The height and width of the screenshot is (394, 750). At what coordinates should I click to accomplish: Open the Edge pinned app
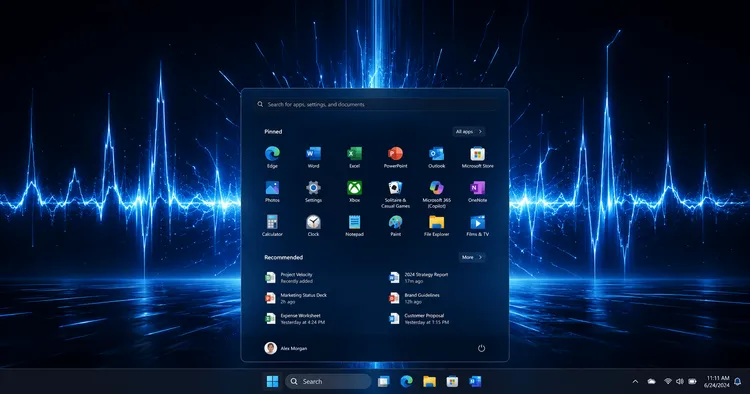[x=272, y=157]
